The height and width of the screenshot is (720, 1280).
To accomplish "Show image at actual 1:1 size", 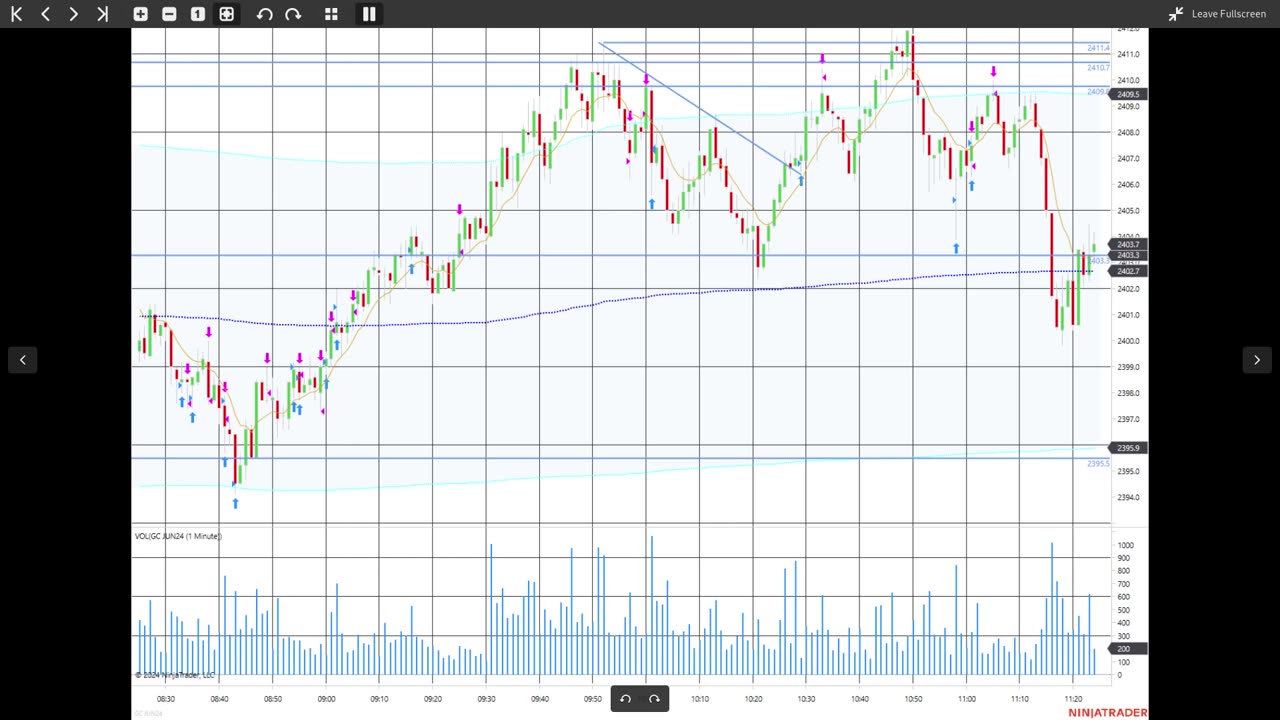I will [198, 14].
